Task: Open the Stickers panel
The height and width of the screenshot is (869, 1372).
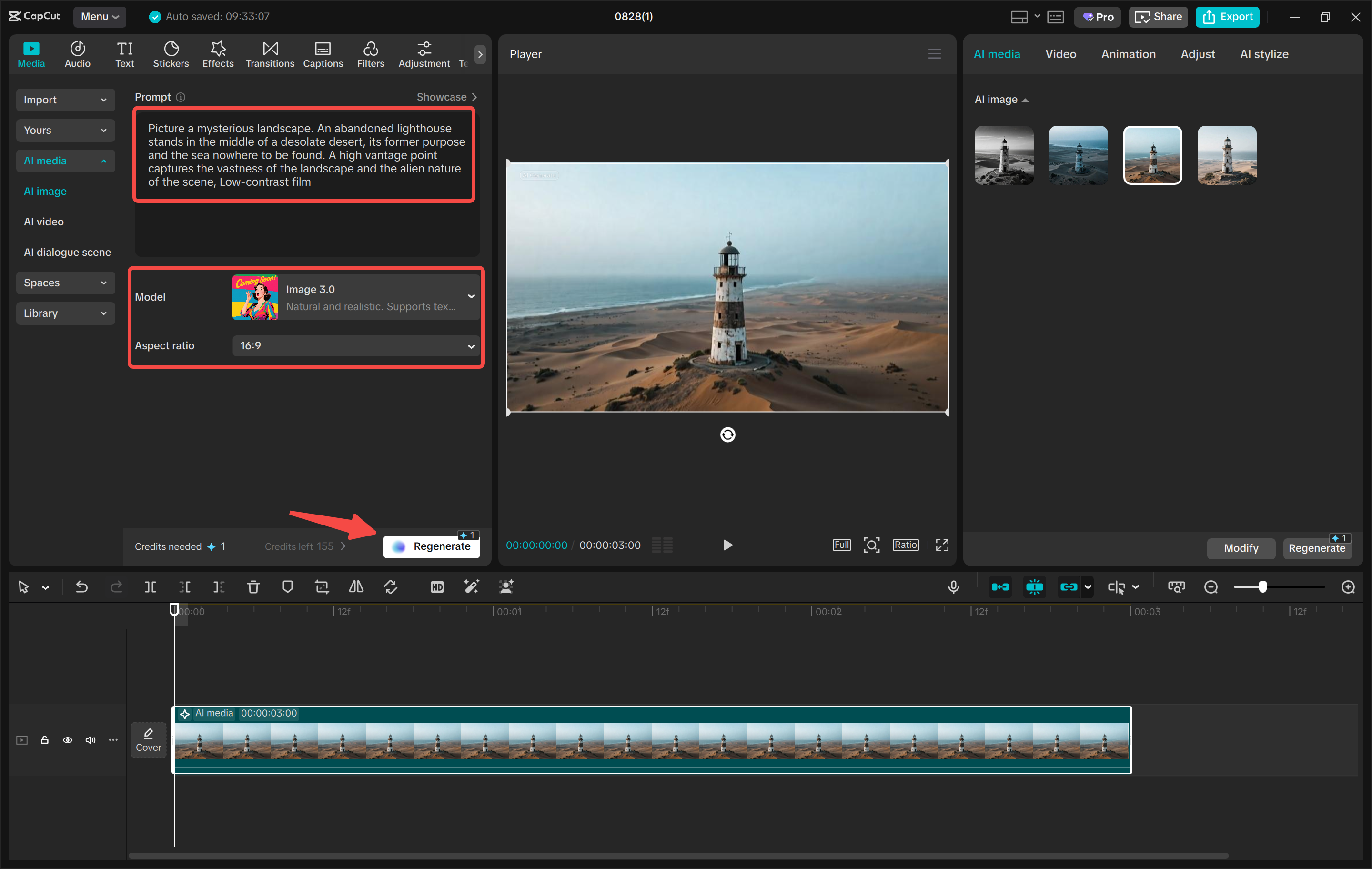Action: (x=171, y=54)
